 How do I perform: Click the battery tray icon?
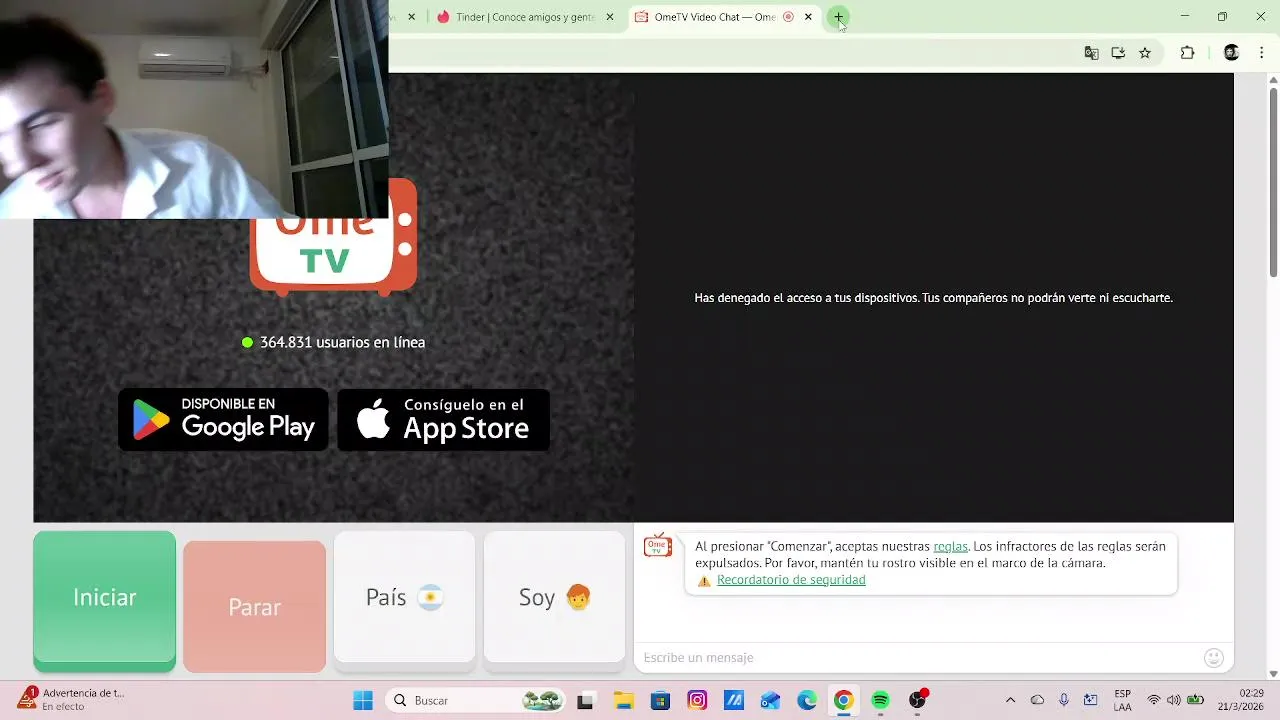click(1195, 700)
